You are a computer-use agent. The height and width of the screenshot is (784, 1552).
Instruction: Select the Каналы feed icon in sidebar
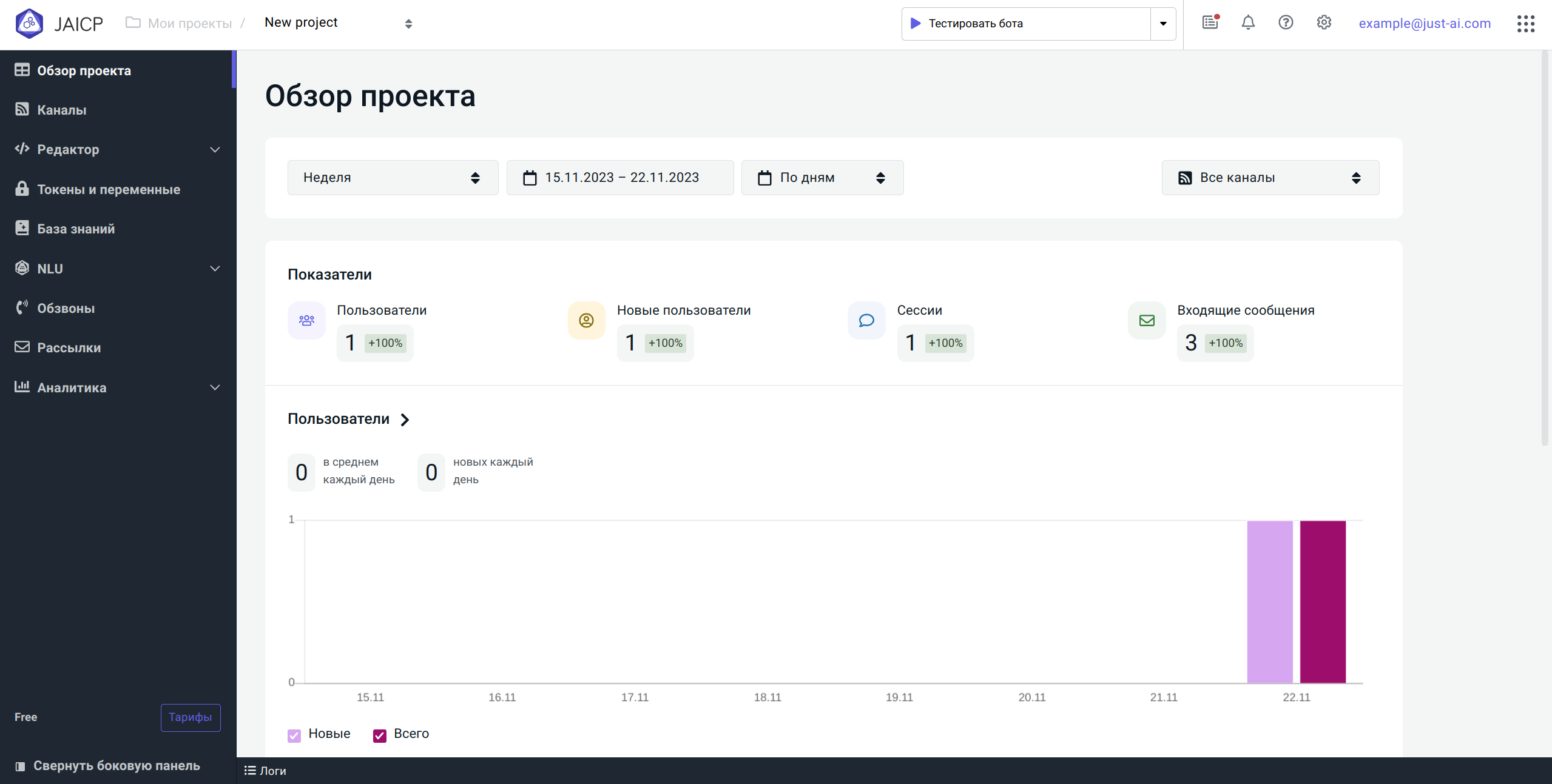[x=21, y=109]
